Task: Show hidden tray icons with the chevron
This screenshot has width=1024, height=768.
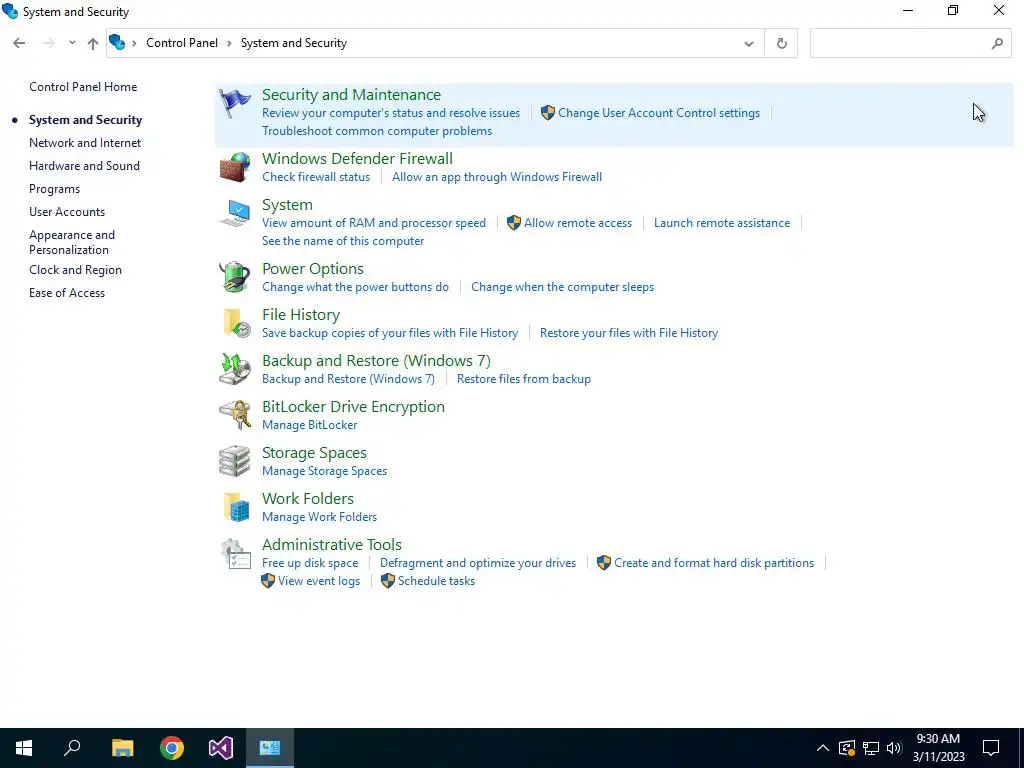Action: (823, 748)
